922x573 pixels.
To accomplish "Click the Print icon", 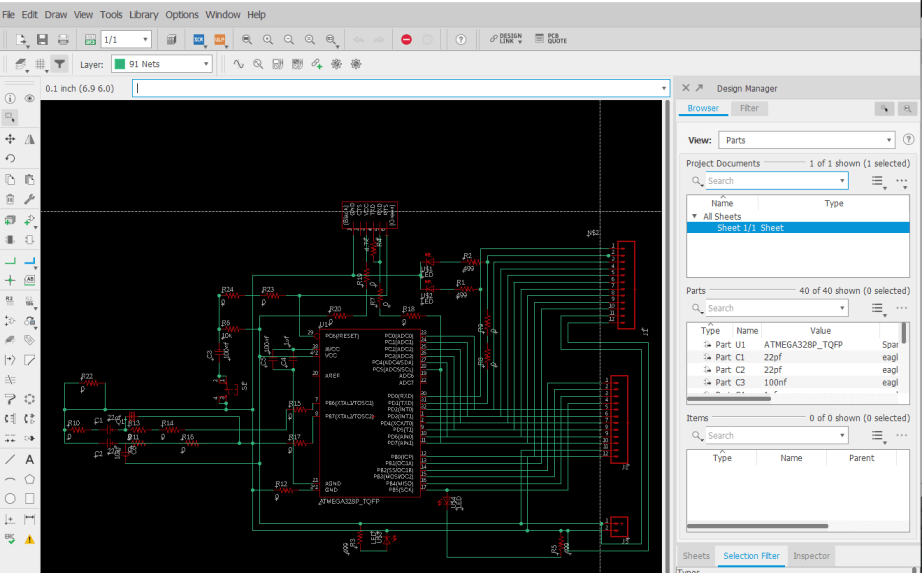I will pos(63,40).
